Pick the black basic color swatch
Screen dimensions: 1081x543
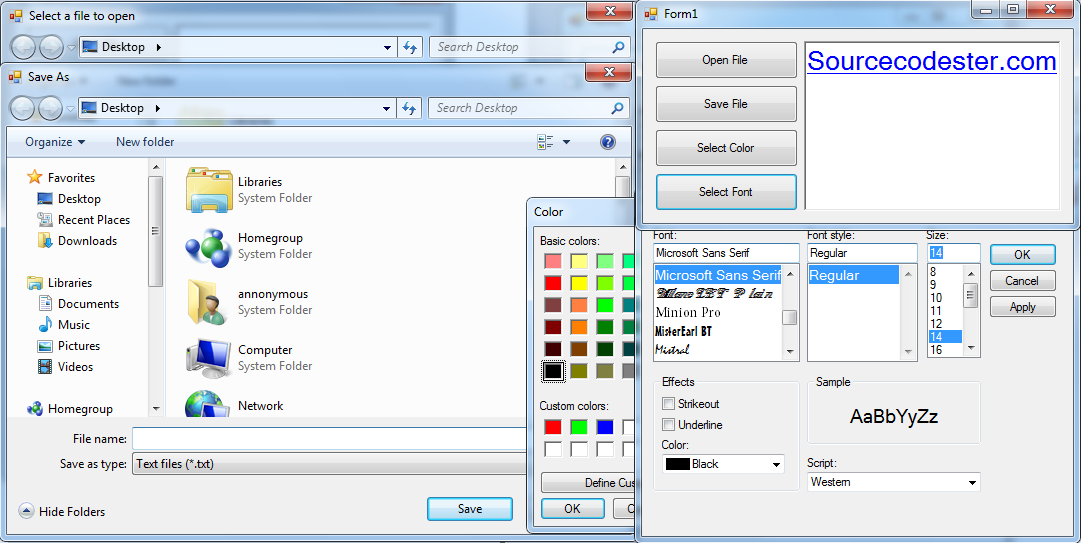tap(553, 371)
